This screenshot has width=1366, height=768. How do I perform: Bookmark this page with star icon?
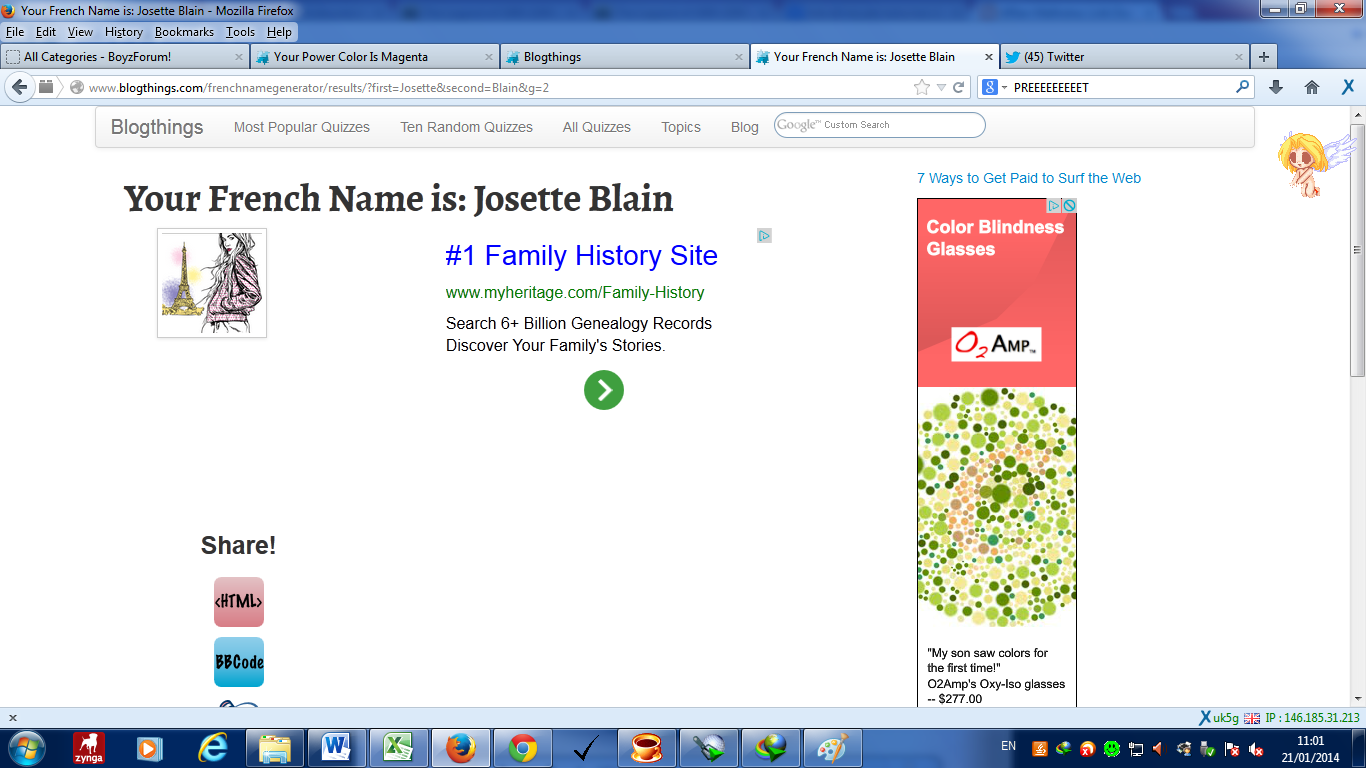click(x=921, y=88)
